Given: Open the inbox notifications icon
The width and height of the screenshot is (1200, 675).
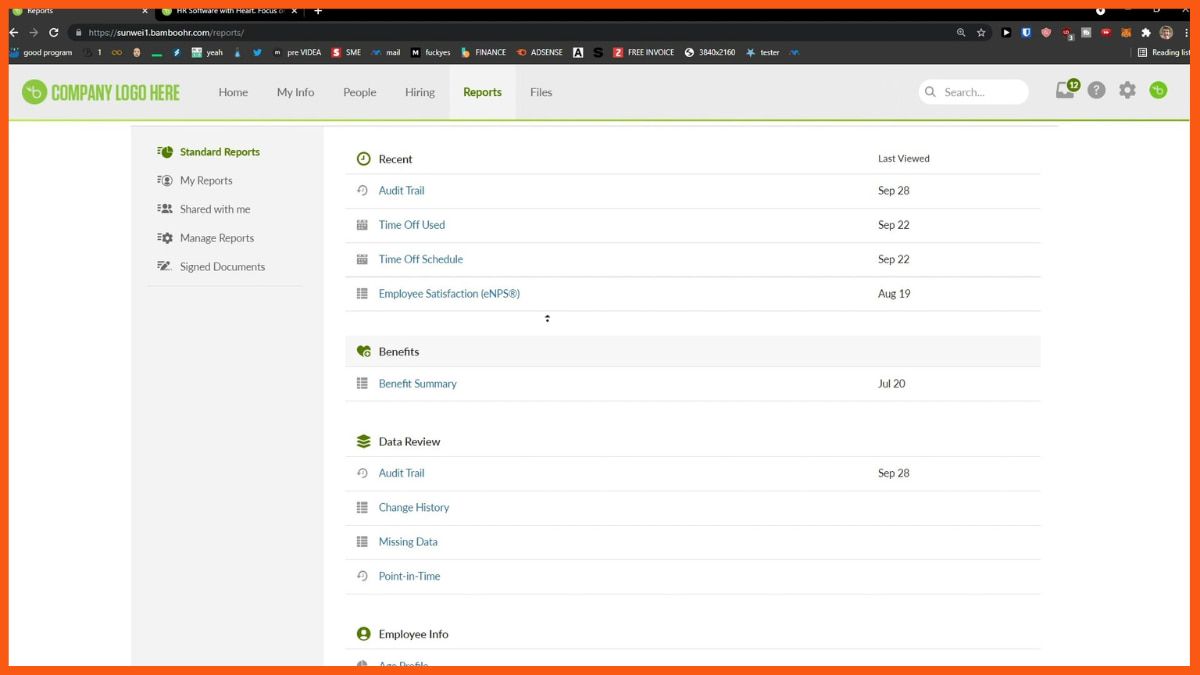Looking at the screenshot, I should coord(1066,90).
